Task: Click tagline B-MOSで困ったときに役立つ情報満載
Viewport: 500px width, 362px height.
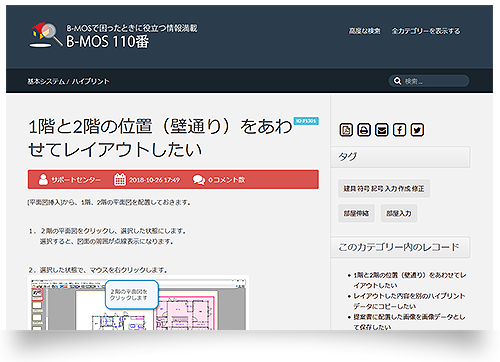Action: 132,28
